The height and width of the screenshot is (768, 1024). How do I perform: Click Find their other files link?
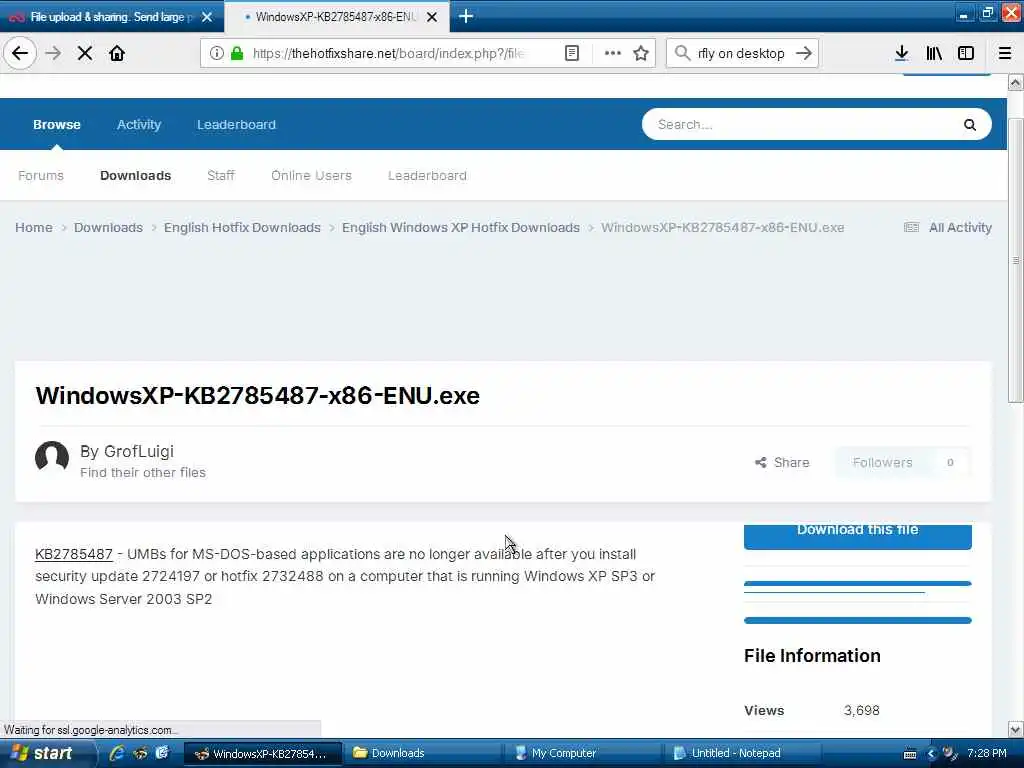click(142, 472)
